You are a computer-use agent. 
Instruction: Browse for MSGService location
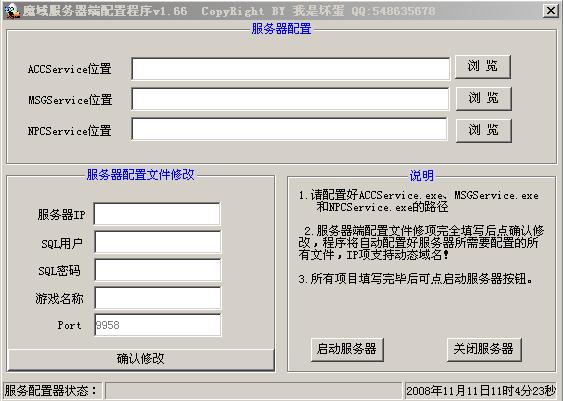[x=483, y=98]
